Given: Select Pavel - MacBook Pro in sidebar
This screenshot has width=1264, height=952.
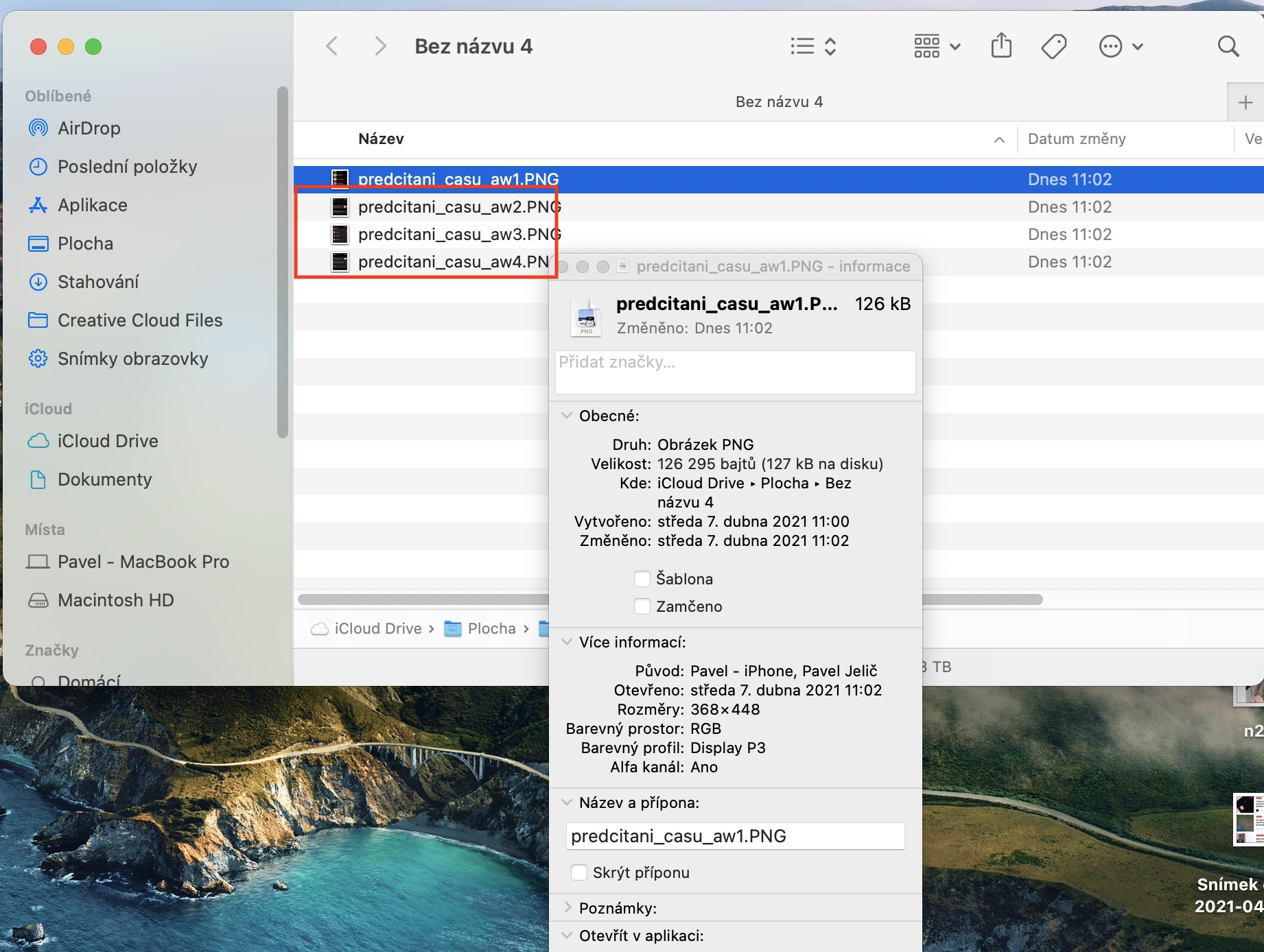Looking at the screenshot, I should [x=128, y=562].
